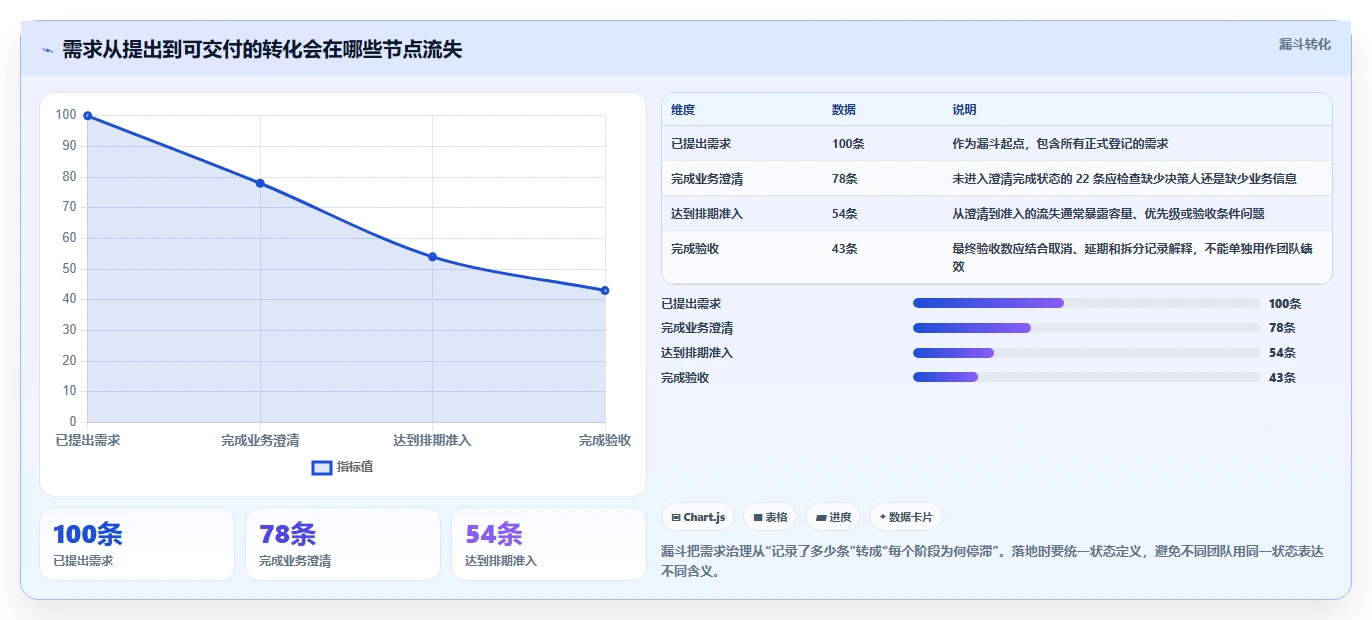Select the Chart.js chip
This screenshot has height=620, width=1372.
(x=698, y=517)
